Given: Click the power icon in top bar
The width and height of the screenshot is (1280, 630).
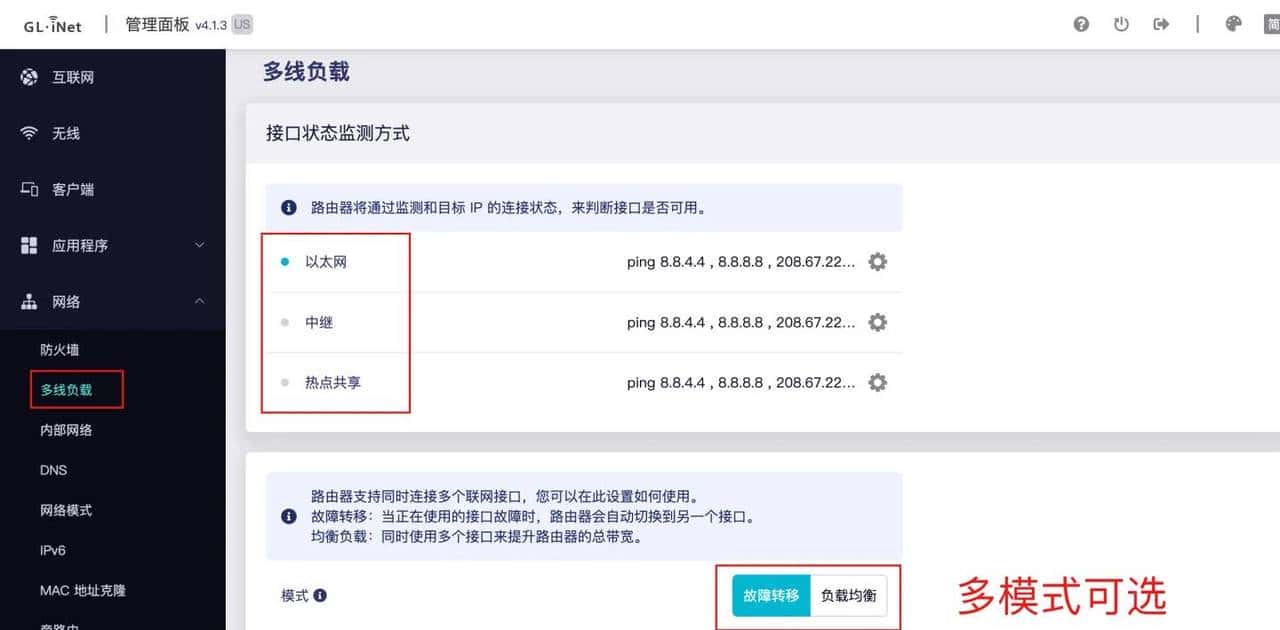Looking at the screenshot, I should 1121,23.
